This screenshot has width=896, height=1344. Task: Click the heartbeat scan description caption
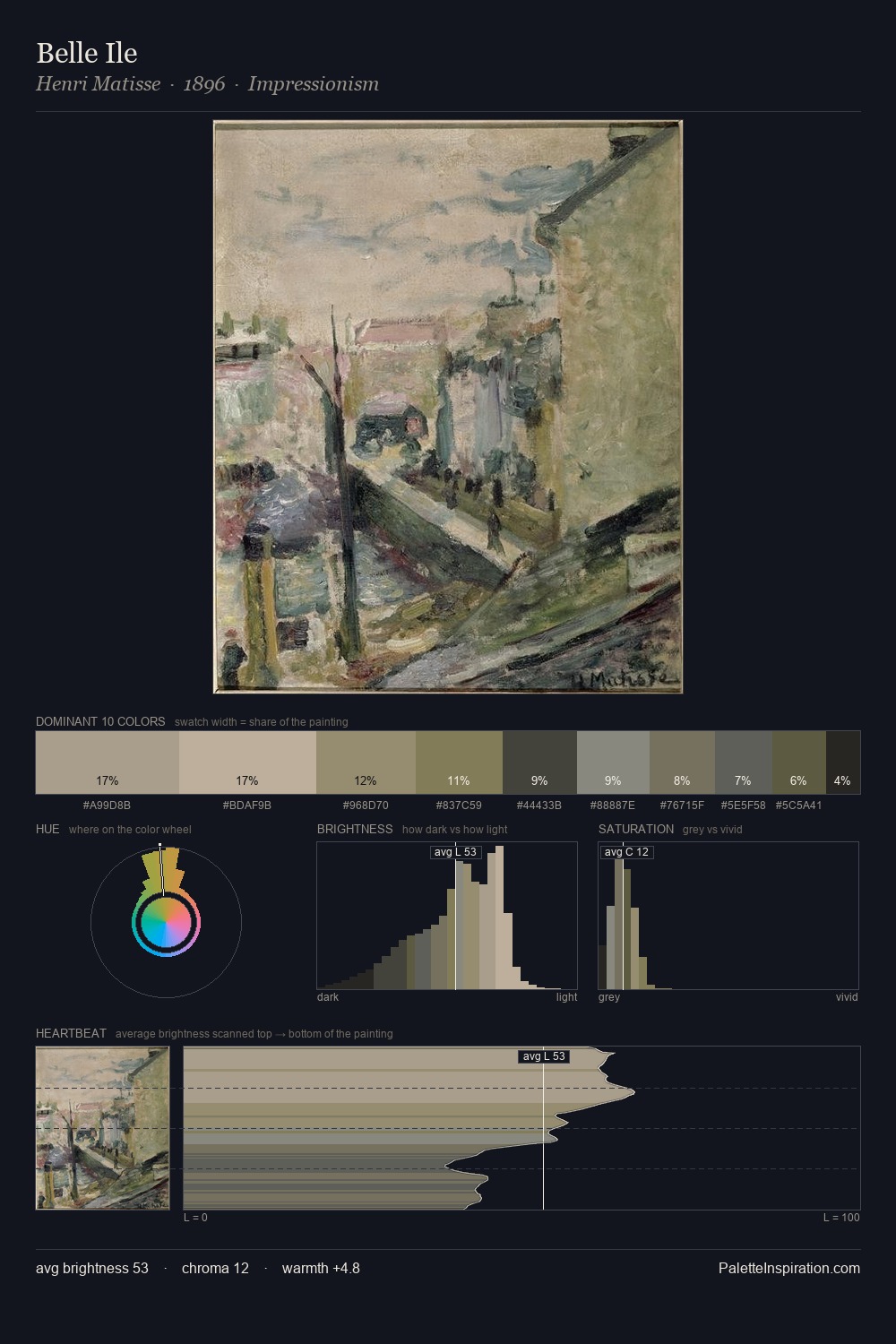coord(254,1033)
